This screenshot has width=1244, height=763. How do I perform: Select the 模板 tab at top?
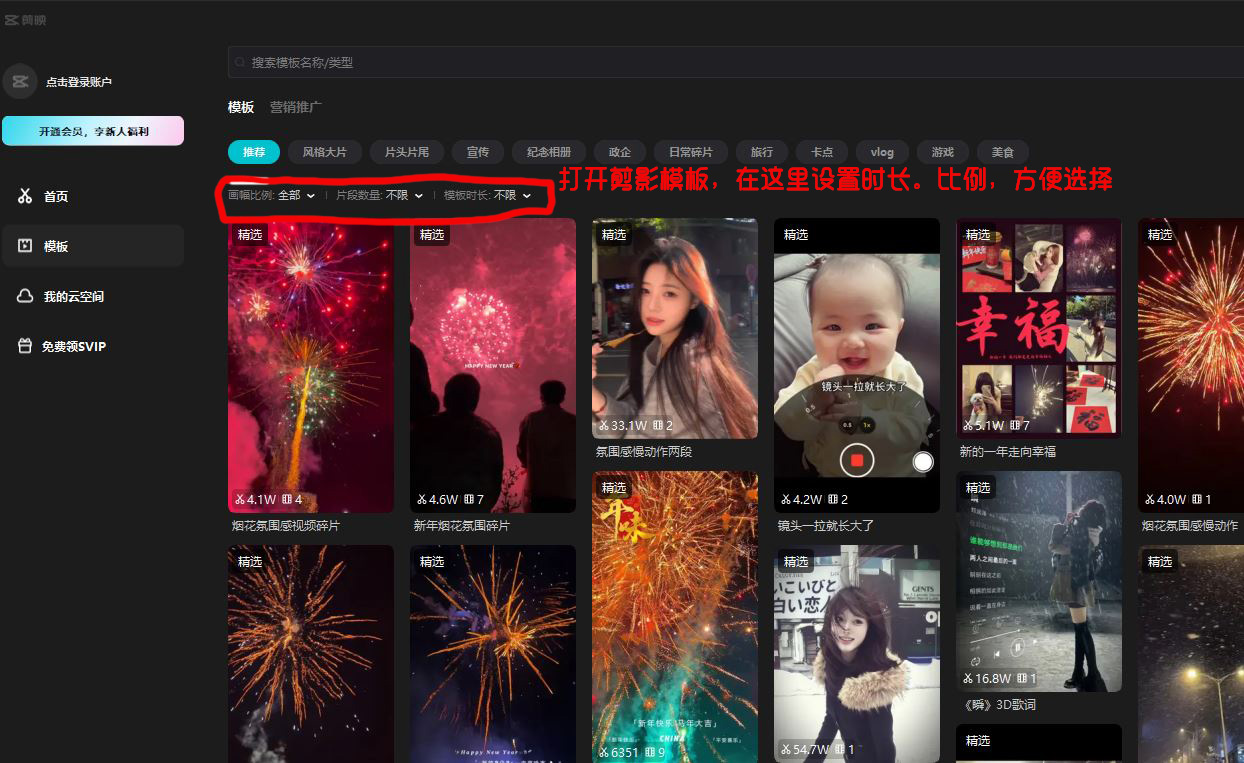[x=241, y=107]
